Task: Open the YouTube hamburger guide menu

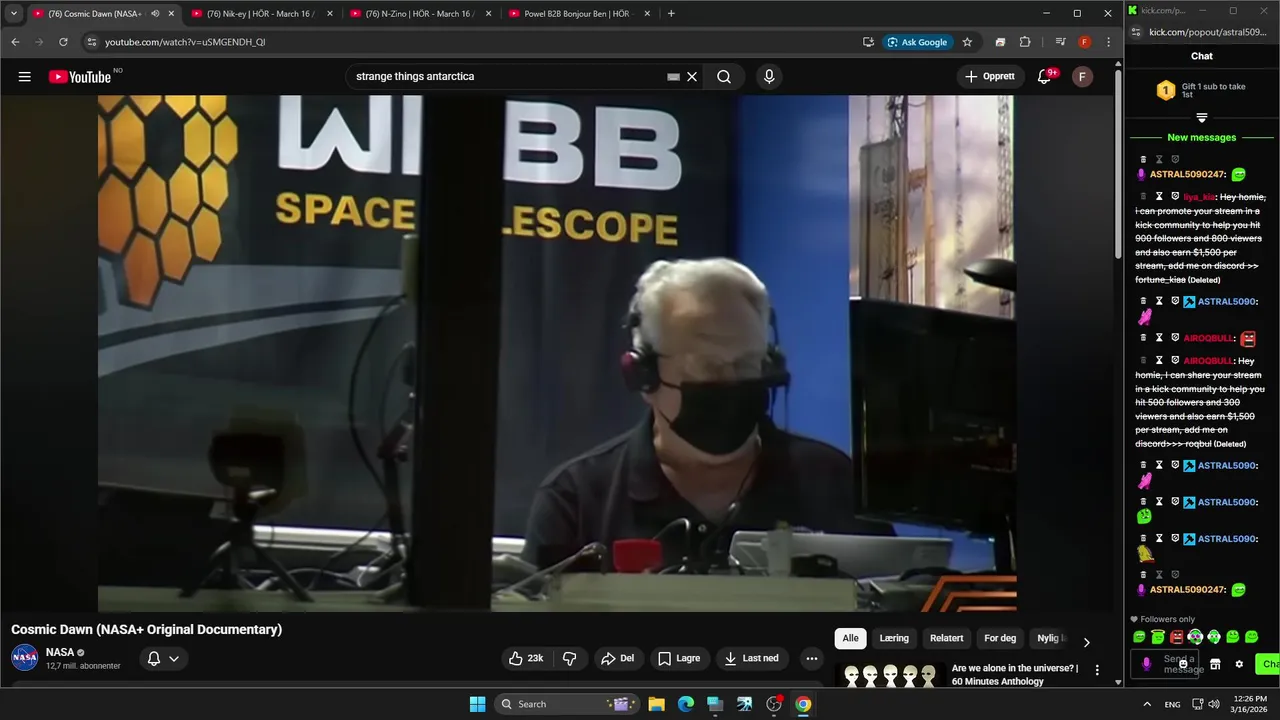Action: pos(24,76)
